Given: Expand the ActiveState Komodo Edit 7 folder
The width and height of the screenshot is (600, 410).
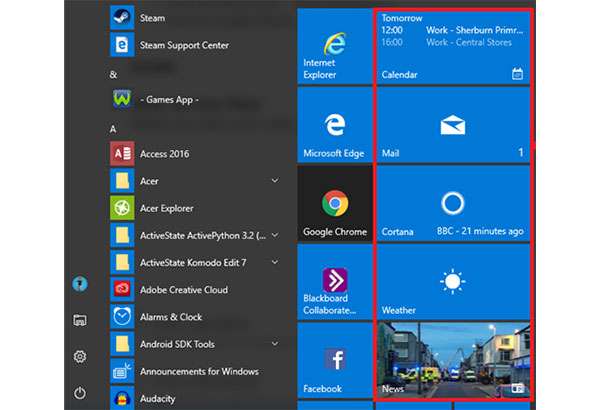Looking at the screenshot, I should pyautogui.click(x=274, y=262).
